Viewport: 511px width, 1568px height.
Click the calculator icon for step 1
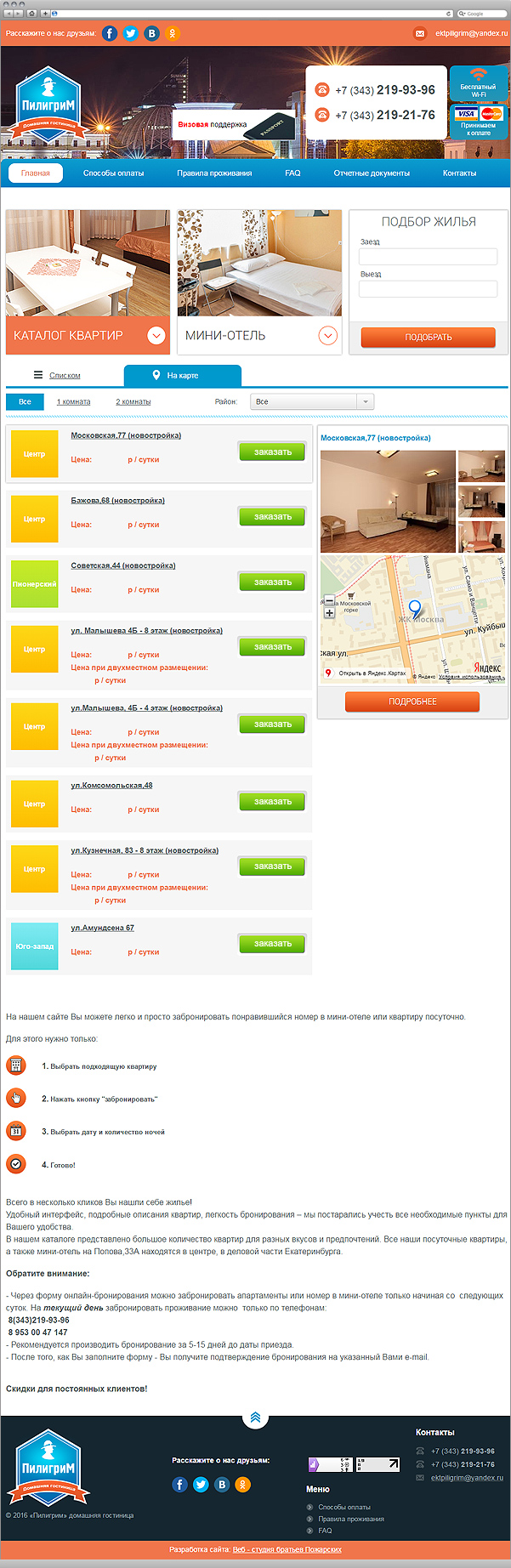coord(15,1065)
